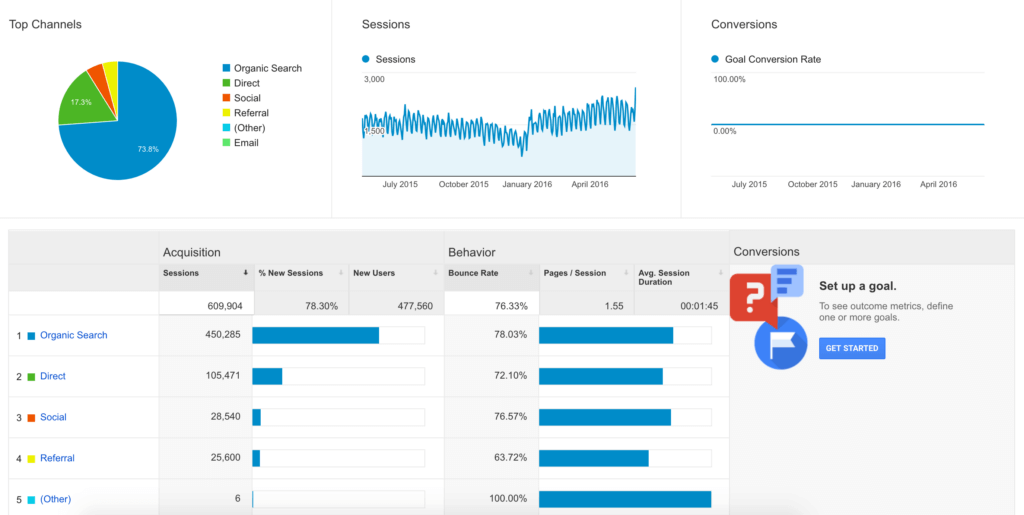
Task: Click pages per session value 1.55
Action: point(614,305)
